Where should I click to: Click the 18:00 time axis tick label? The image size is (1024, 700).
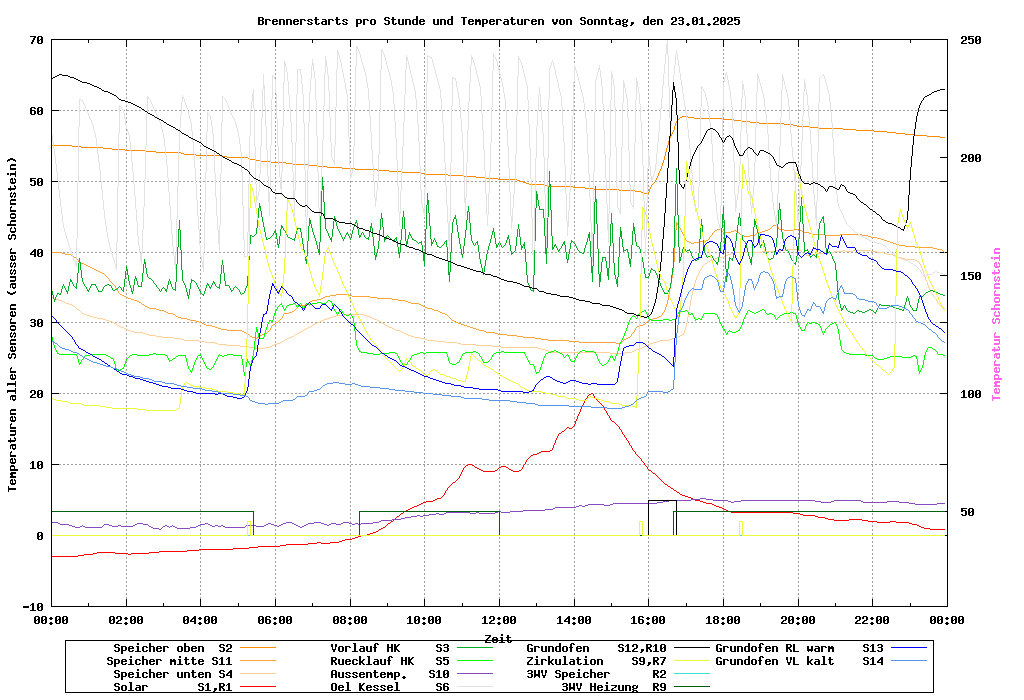[x=723, y=619]
